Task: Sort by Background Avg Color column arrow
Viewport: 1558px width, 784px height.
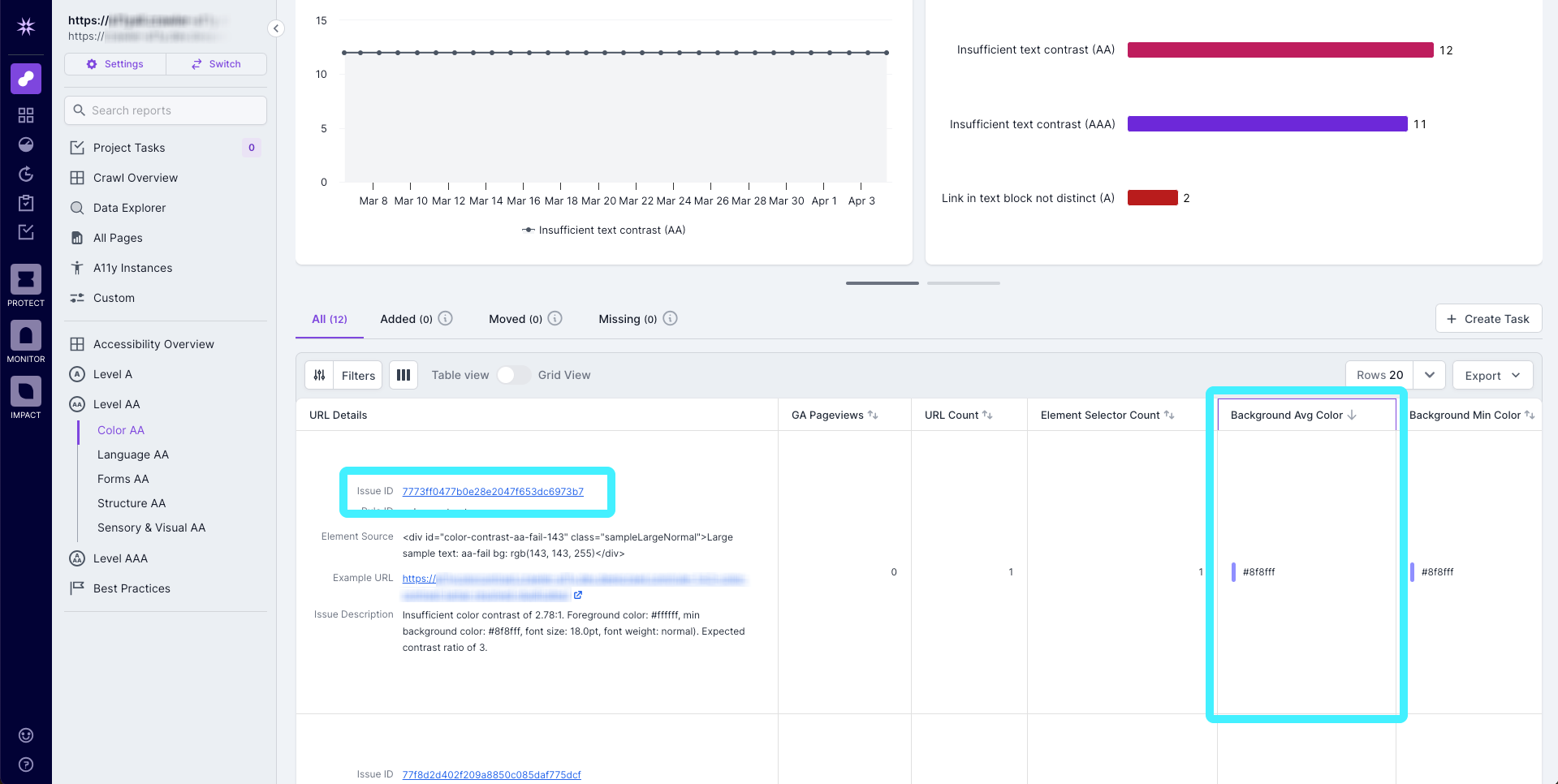Action: tap(1351, 415)
